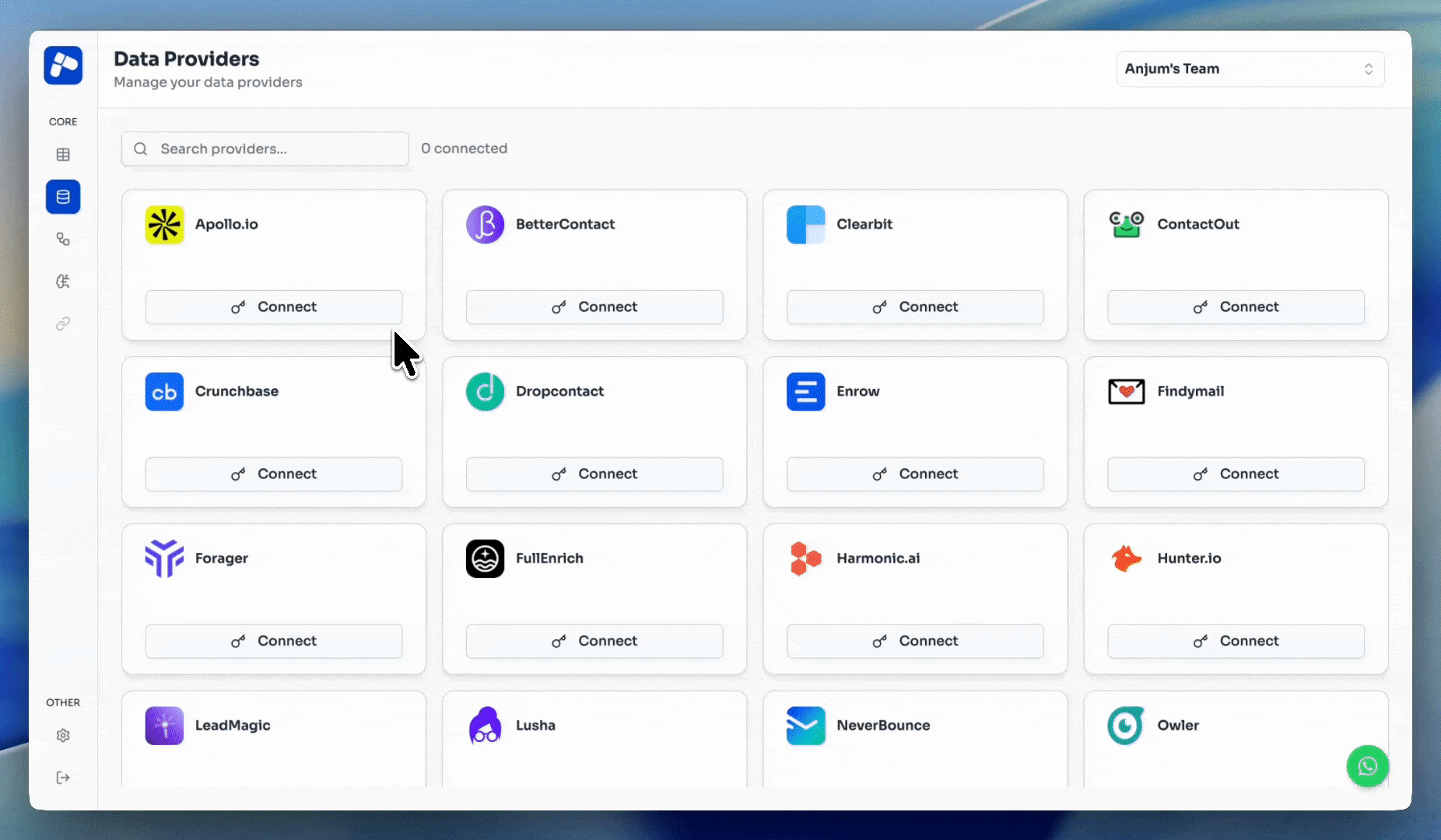Connect the Enrow data provider
Image resolution: width=1441 pixels, height=840 pixels.
915,474
